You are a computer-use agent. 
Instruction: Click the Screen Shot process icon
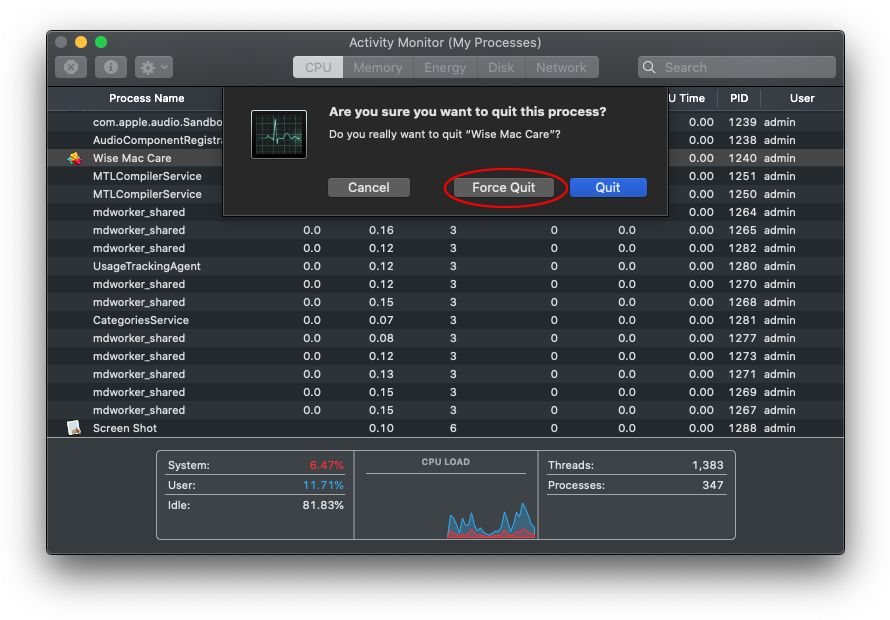point(74,428)
